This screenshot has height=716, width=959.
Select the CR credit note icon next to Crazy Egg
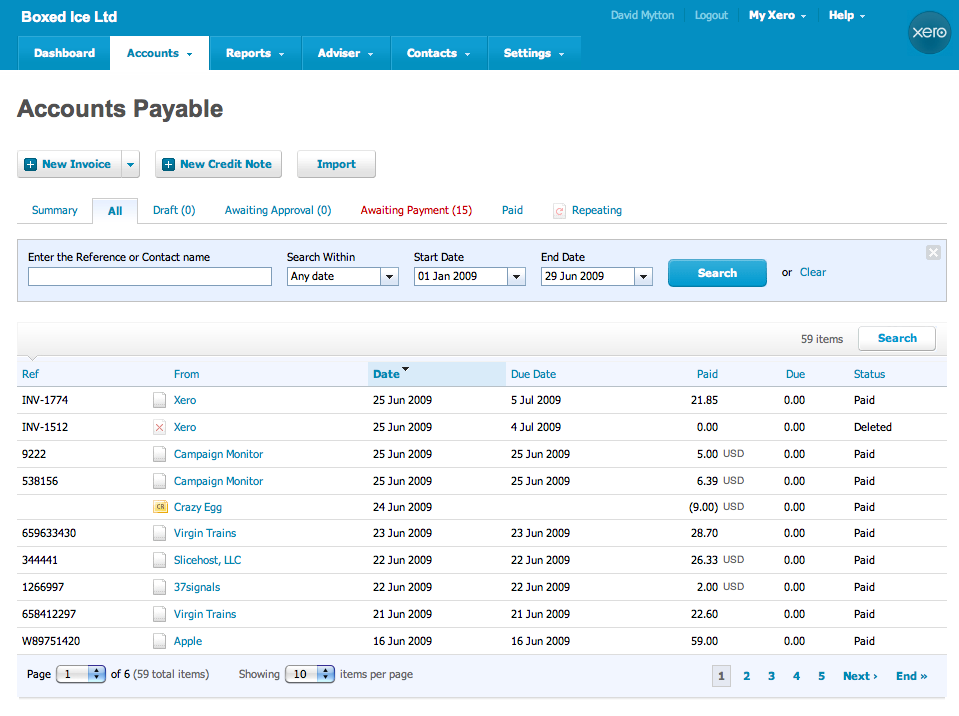[159, 507]
